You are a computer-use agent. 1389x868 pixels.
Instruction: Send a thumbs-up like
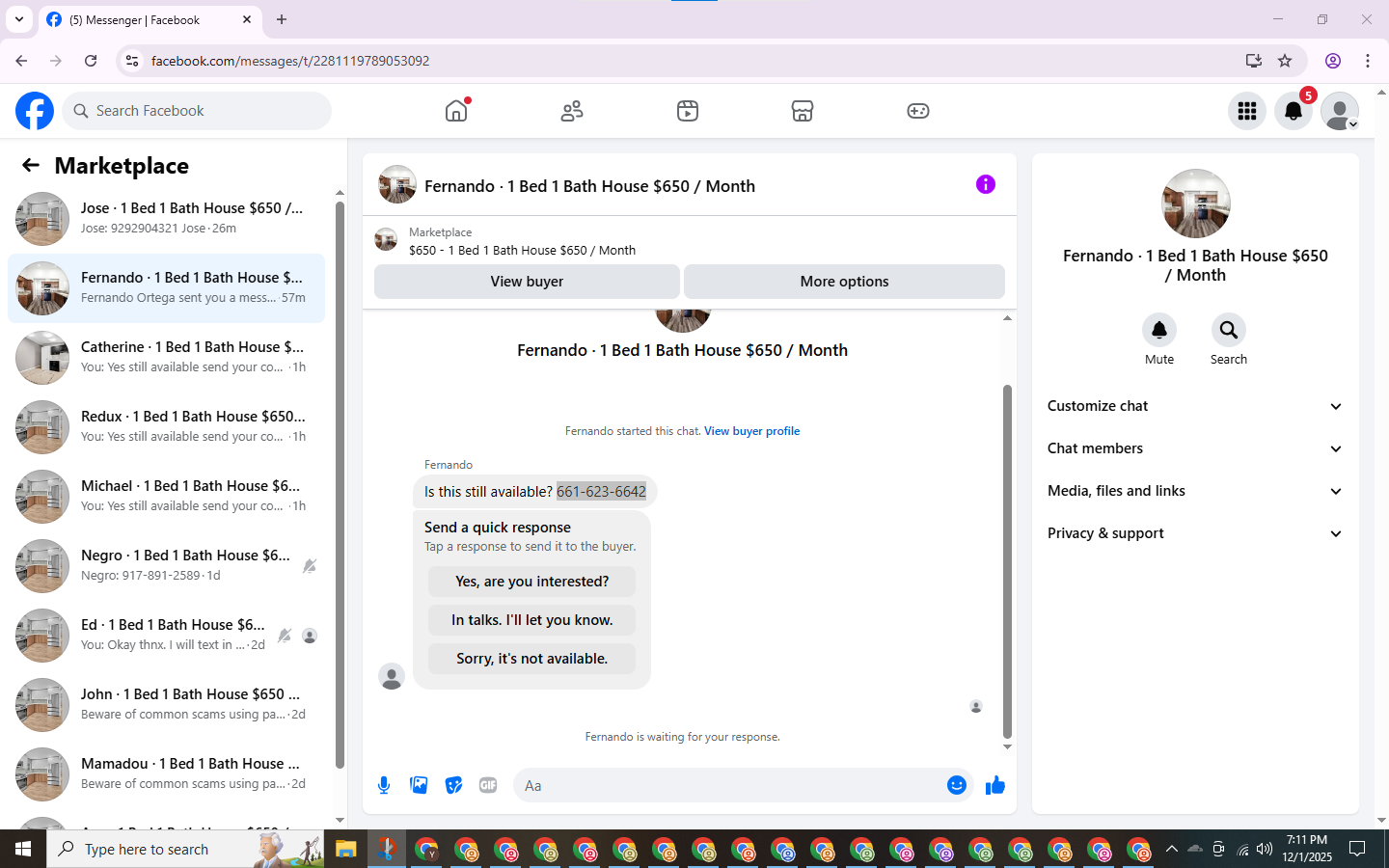pyautogui.click(x=995, y=785)
